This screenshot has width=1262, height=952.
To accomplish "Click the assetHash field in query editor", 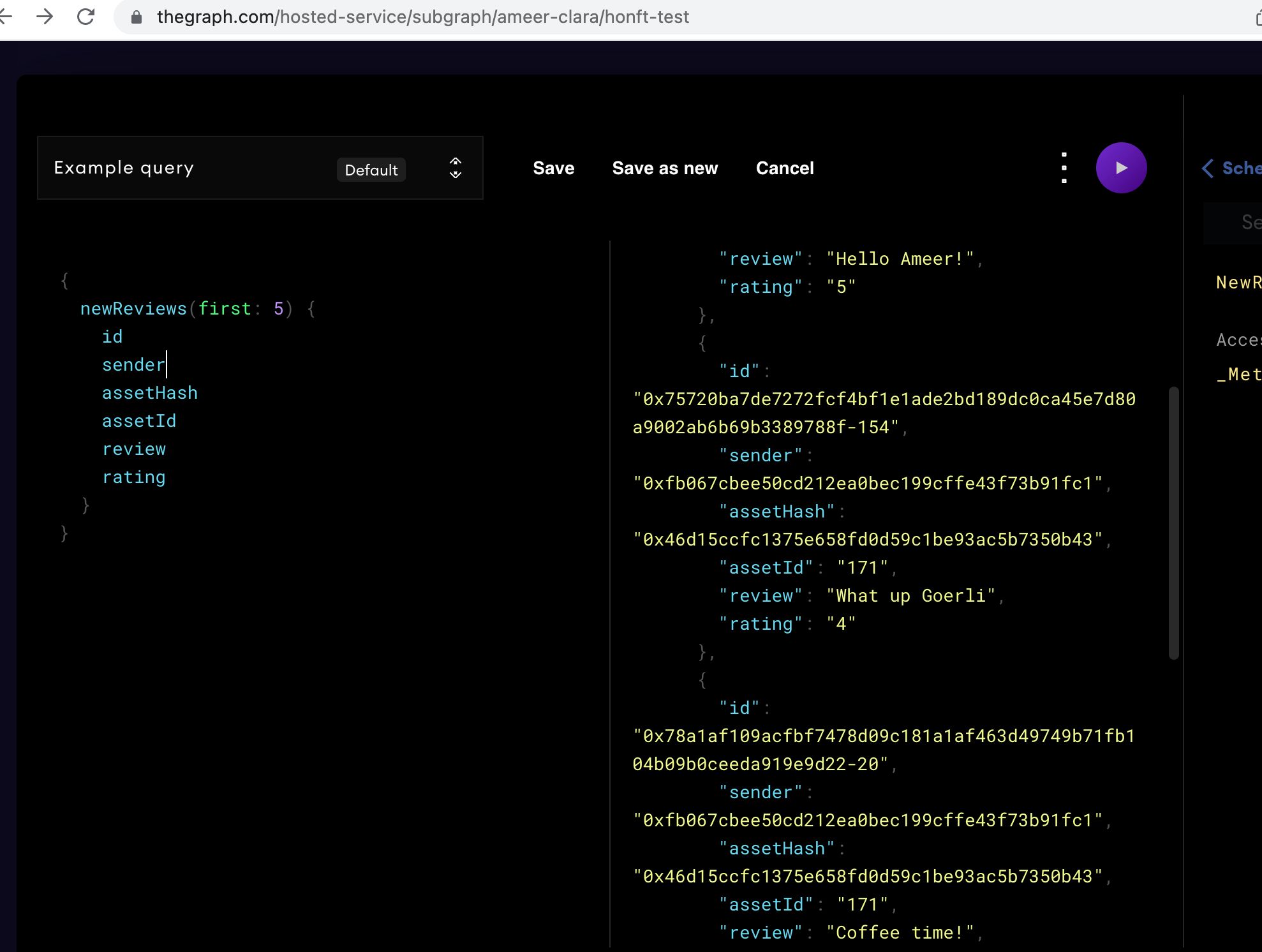I will click(x=150, y=393).
